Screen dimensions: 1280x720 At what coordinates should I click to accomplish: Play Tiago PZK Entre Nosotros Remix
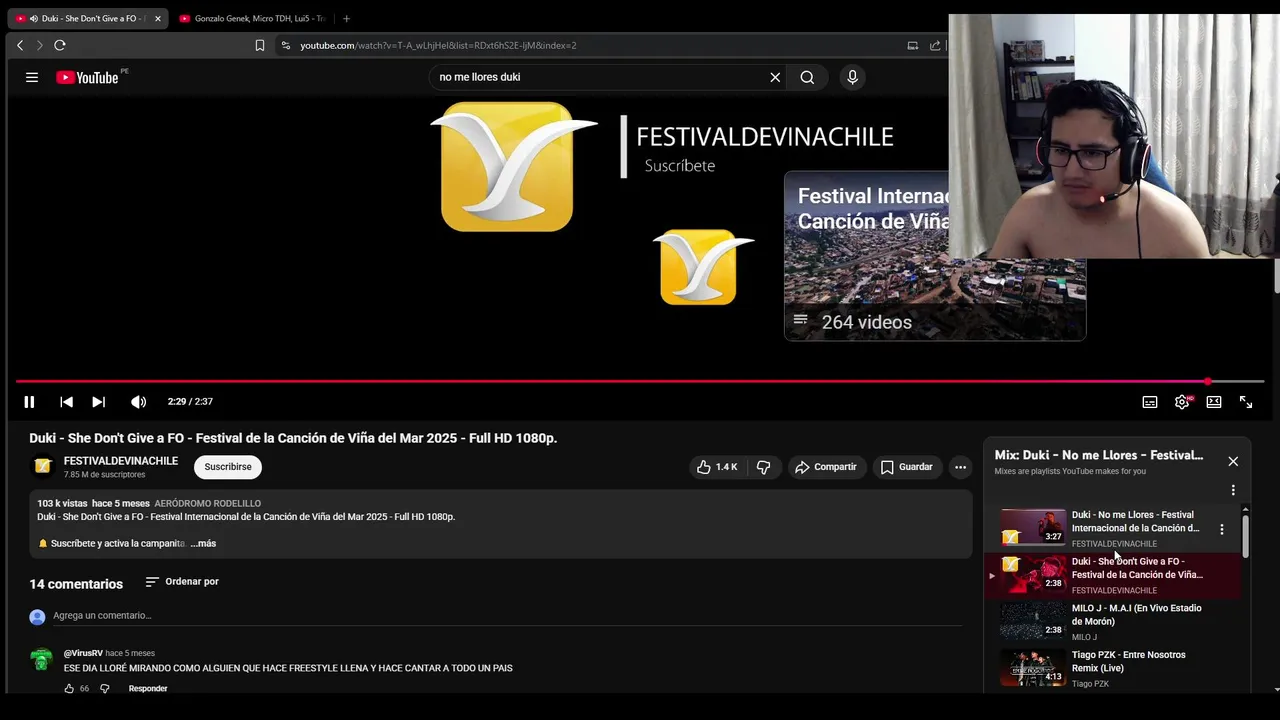1112,668
